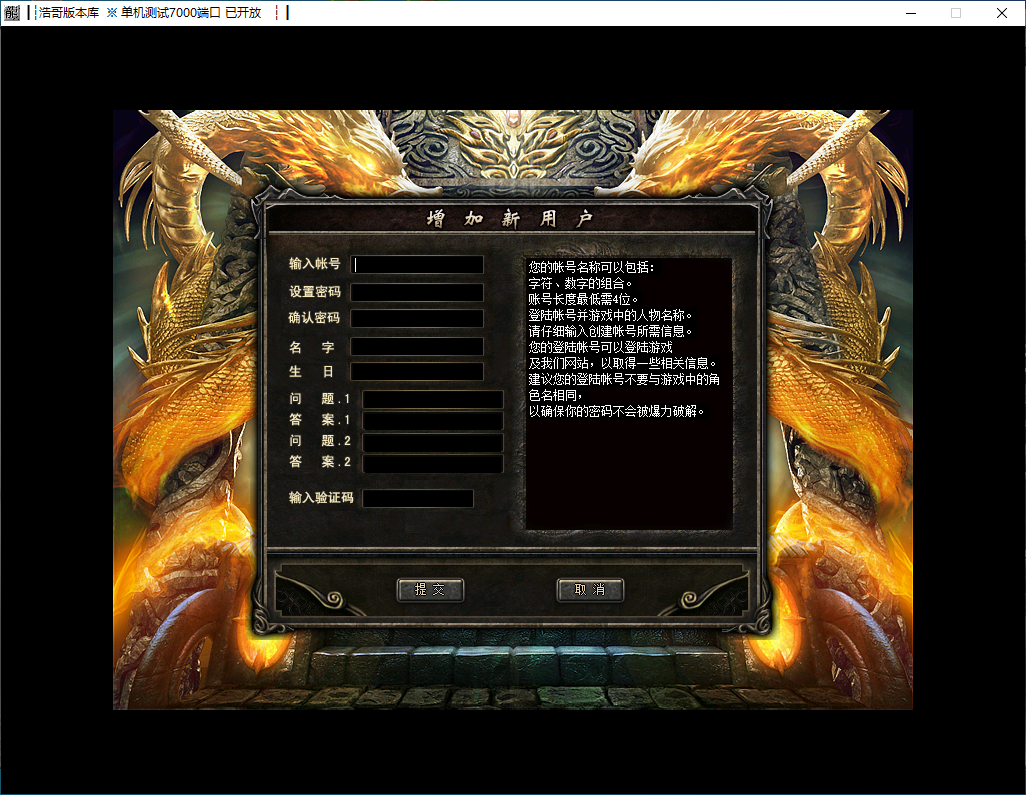
Task: Focus the 确认密码 confirm password field
Action: [417, 319]
